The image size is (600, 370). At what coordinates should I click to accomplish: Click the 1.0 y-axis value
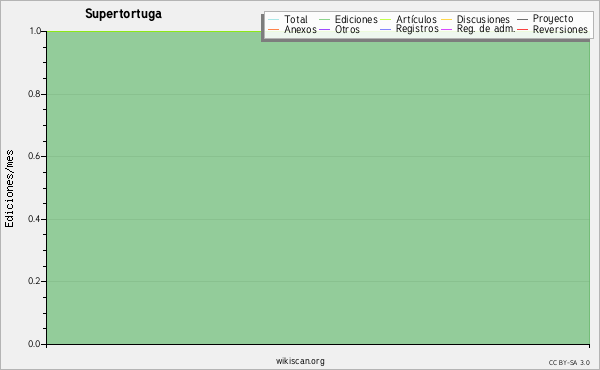(35, 31)
